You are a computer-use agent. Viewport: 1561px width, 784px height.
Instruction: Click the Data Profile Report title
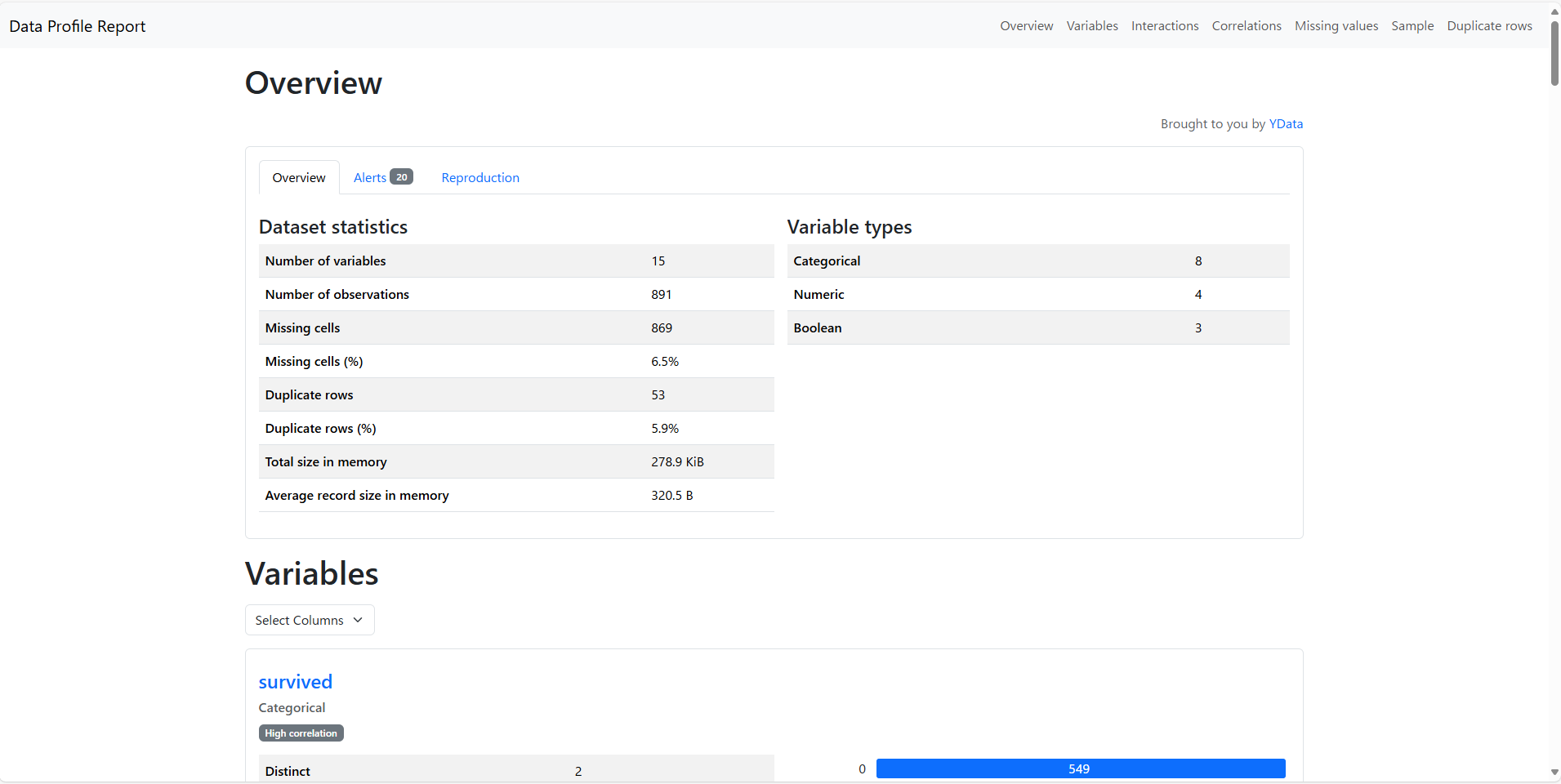pos(78,25)
